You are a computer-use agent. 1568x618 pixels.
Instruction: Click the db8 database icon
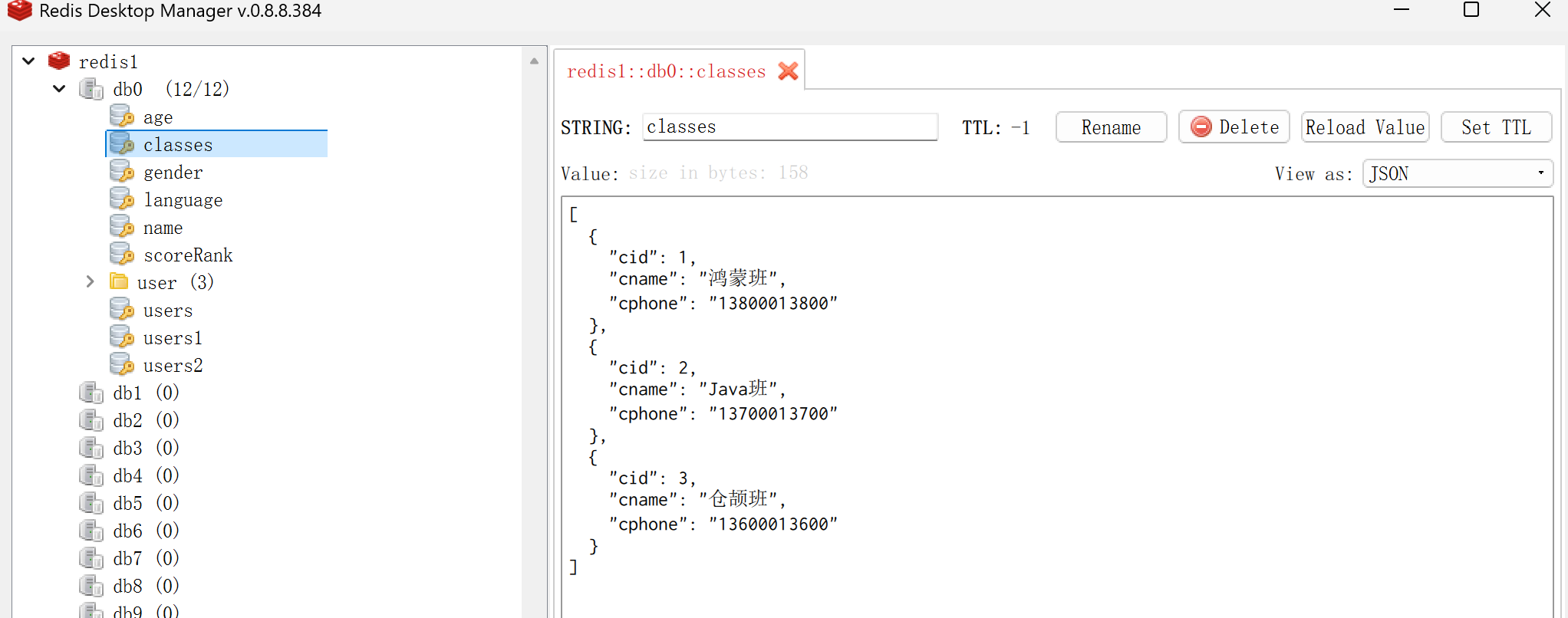[91, 586]
